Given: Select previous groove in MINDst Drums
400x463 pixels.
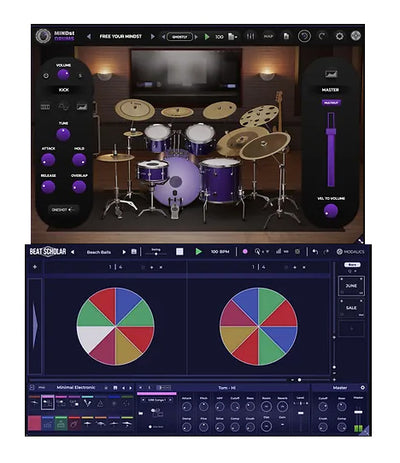Looking at the screenshot, I should pyautogui.click(x=163, y=37).
